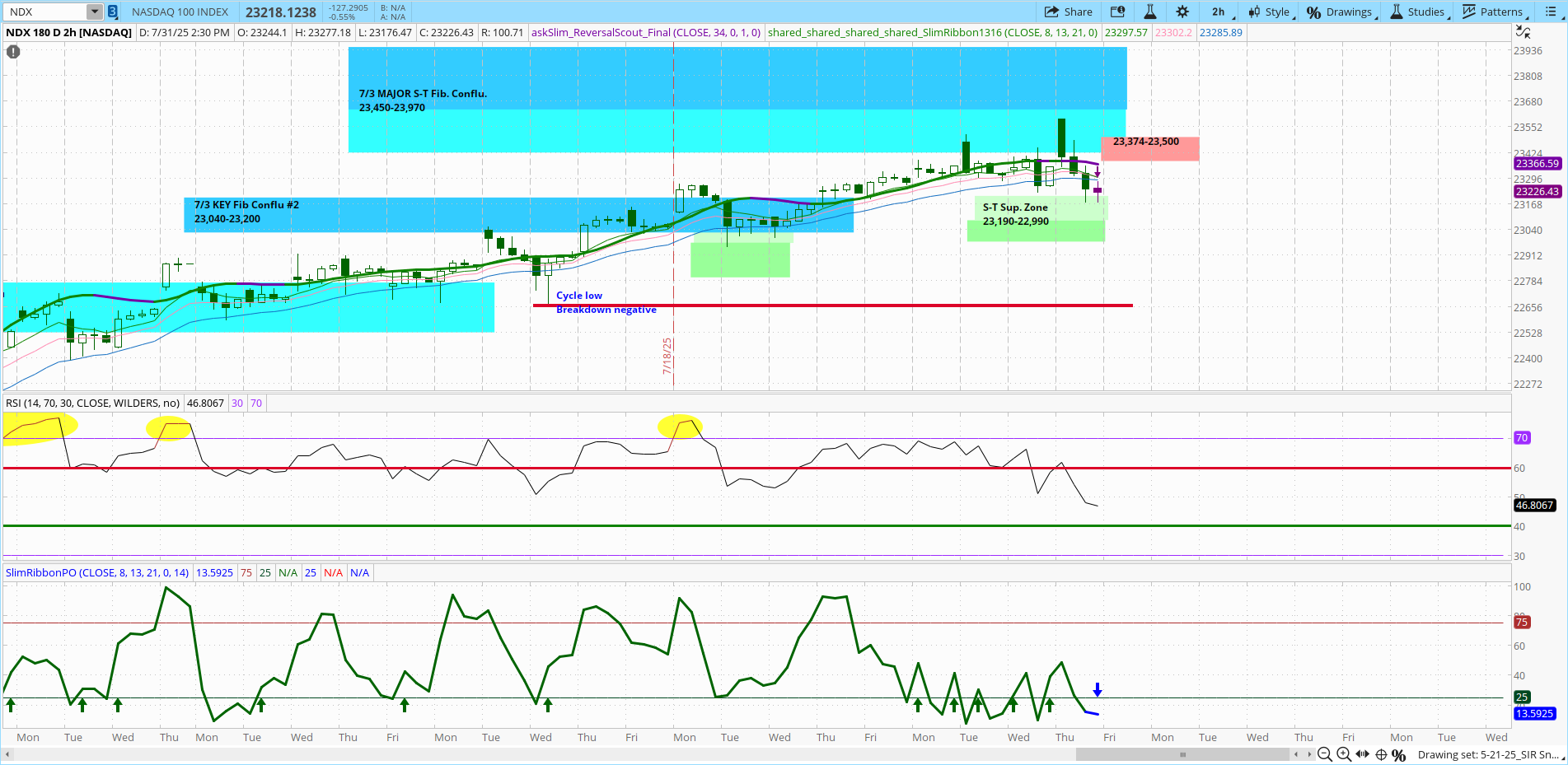1568x765 pixels.
Task: Open the flask Edit Studies icon
Action: 1150,12
